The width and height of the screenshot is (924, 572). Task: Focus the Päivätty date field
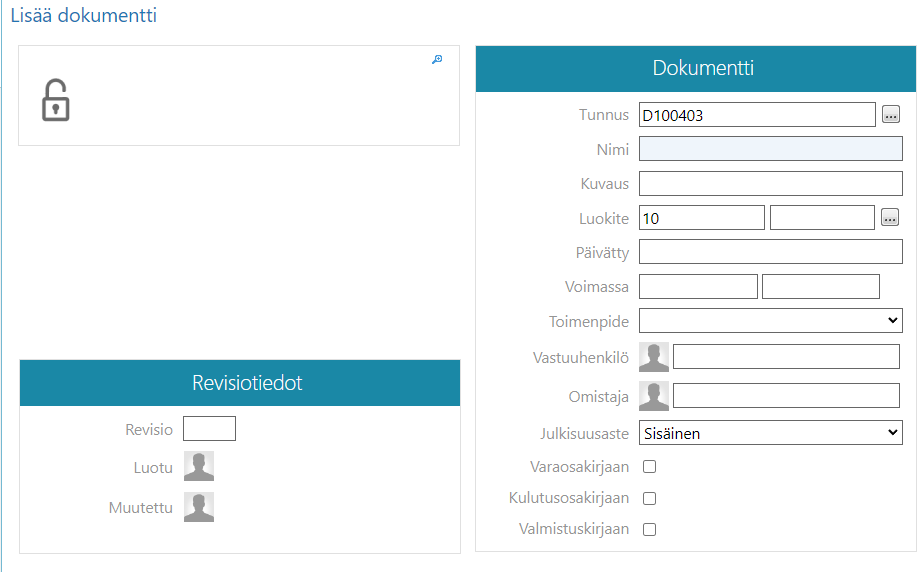click(770, 252)
